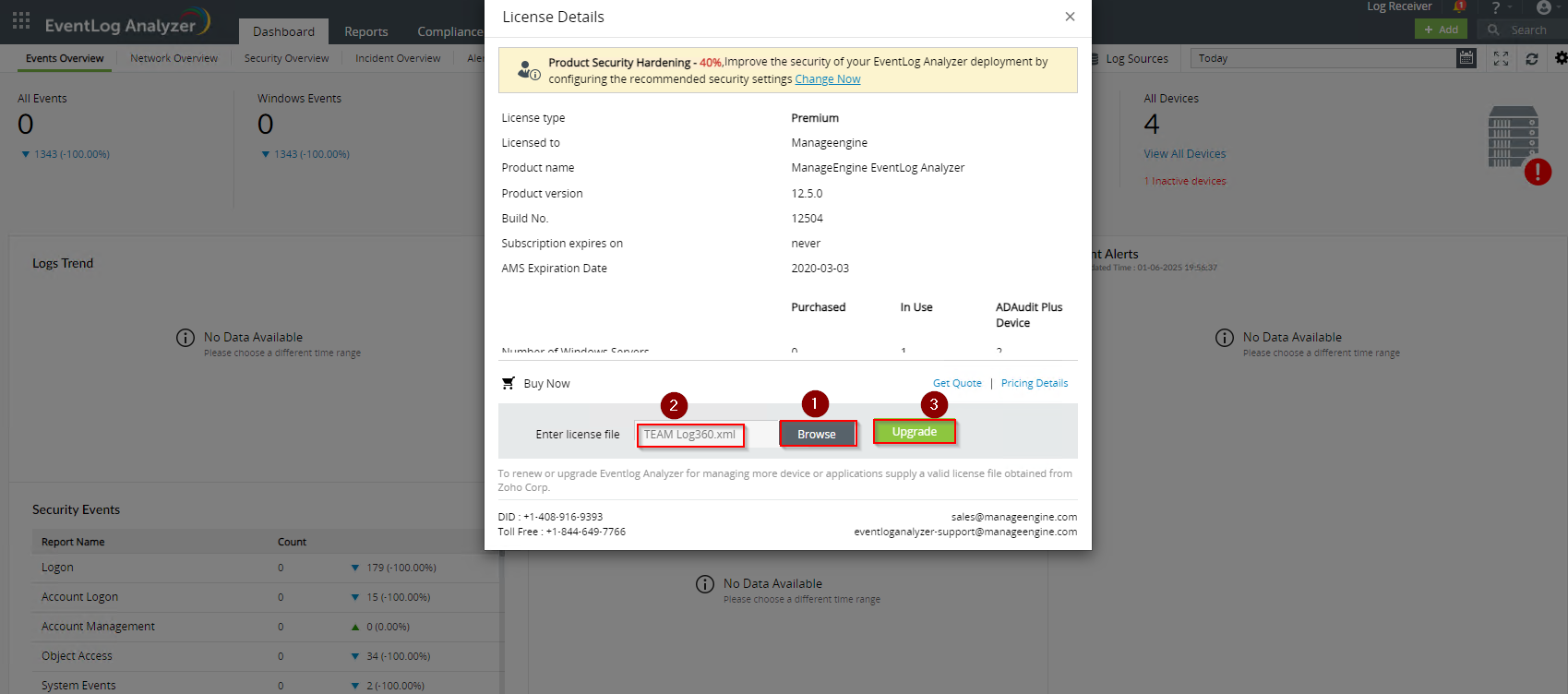Image resolution: width=1568 pixels, height=694 pixels.
Task: Open the calendar date picker icon
Action: click(x=1466, y=58)
